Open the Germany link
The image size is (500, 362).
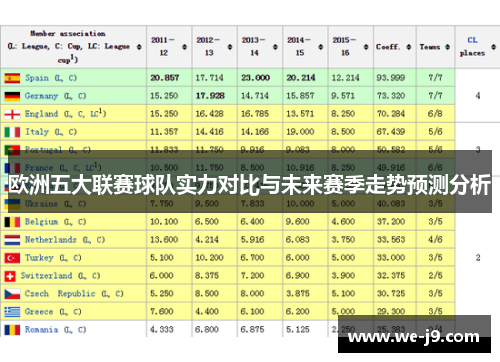(41, 96)
